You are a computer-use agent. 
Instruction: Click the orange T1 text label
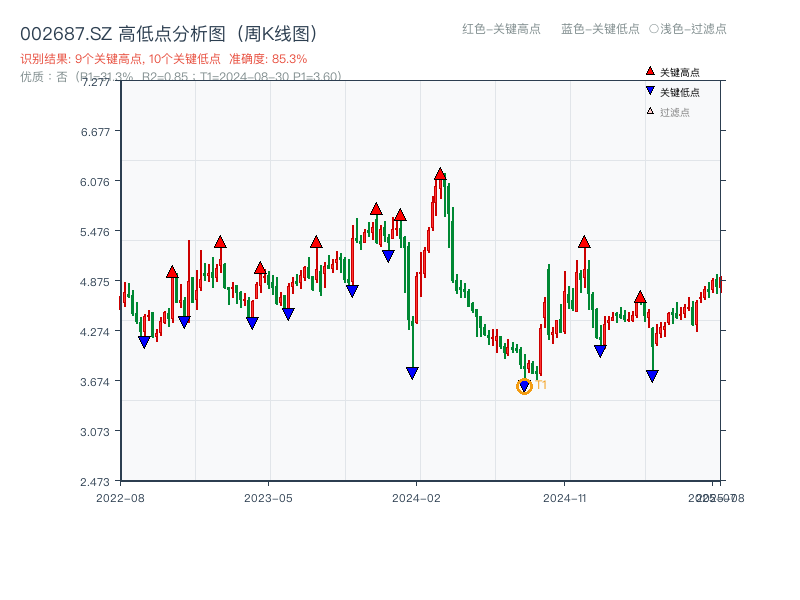[x=541, y=385]
